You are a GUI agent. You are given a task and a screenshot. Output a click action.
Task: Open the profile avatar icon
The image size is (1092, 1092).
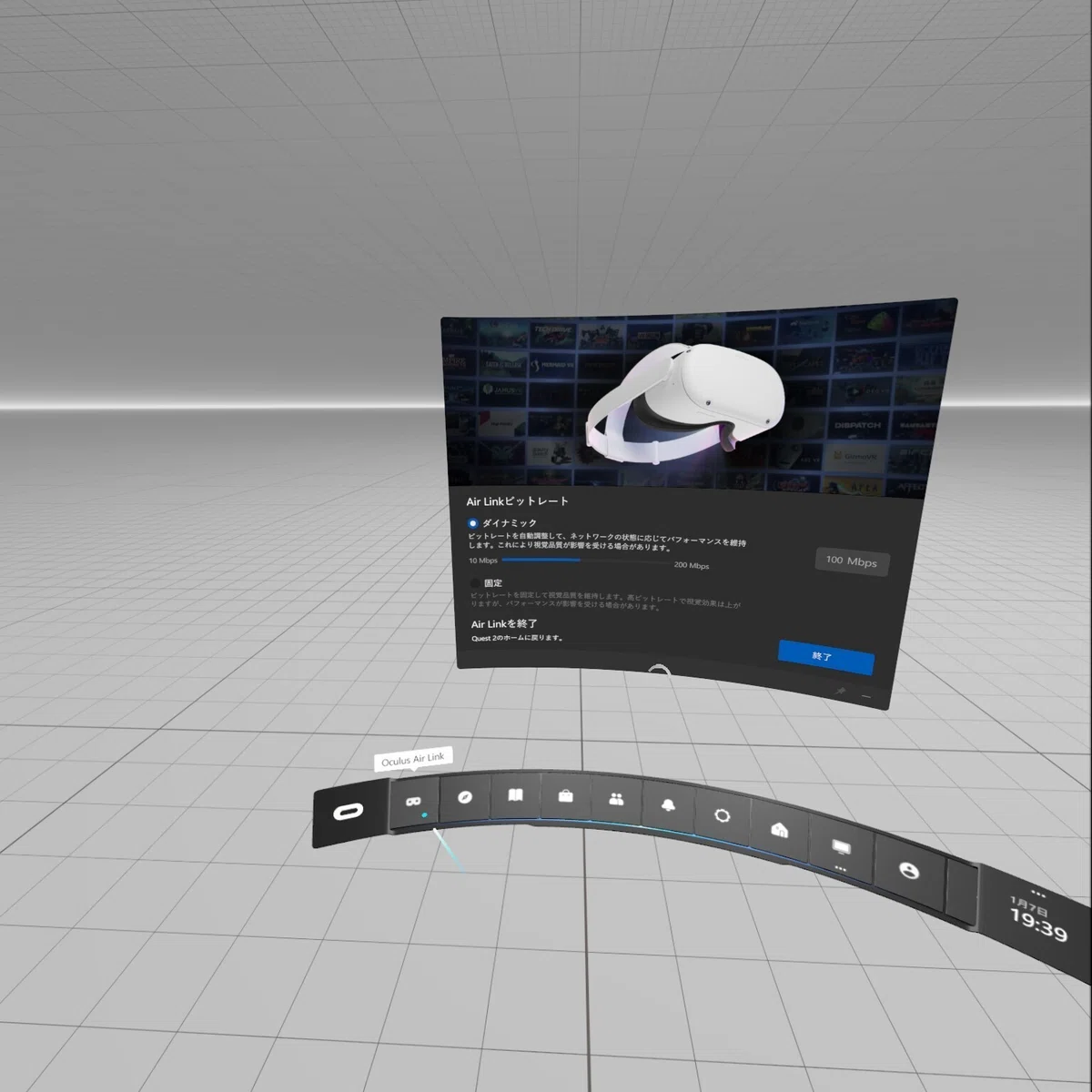pos(908,871)
